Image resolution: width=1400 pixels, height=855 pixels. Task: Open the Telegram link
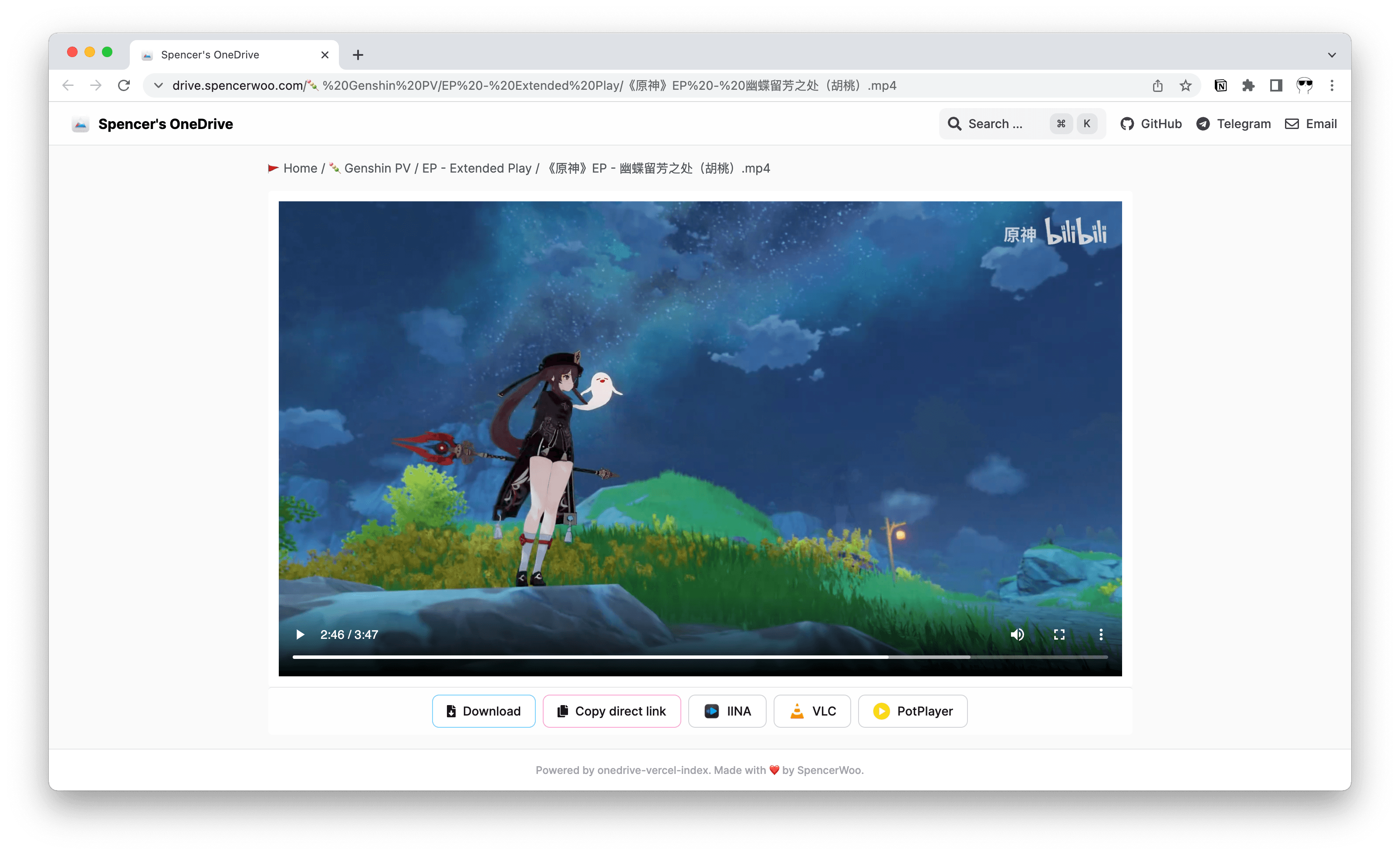tap(1204, 123)
